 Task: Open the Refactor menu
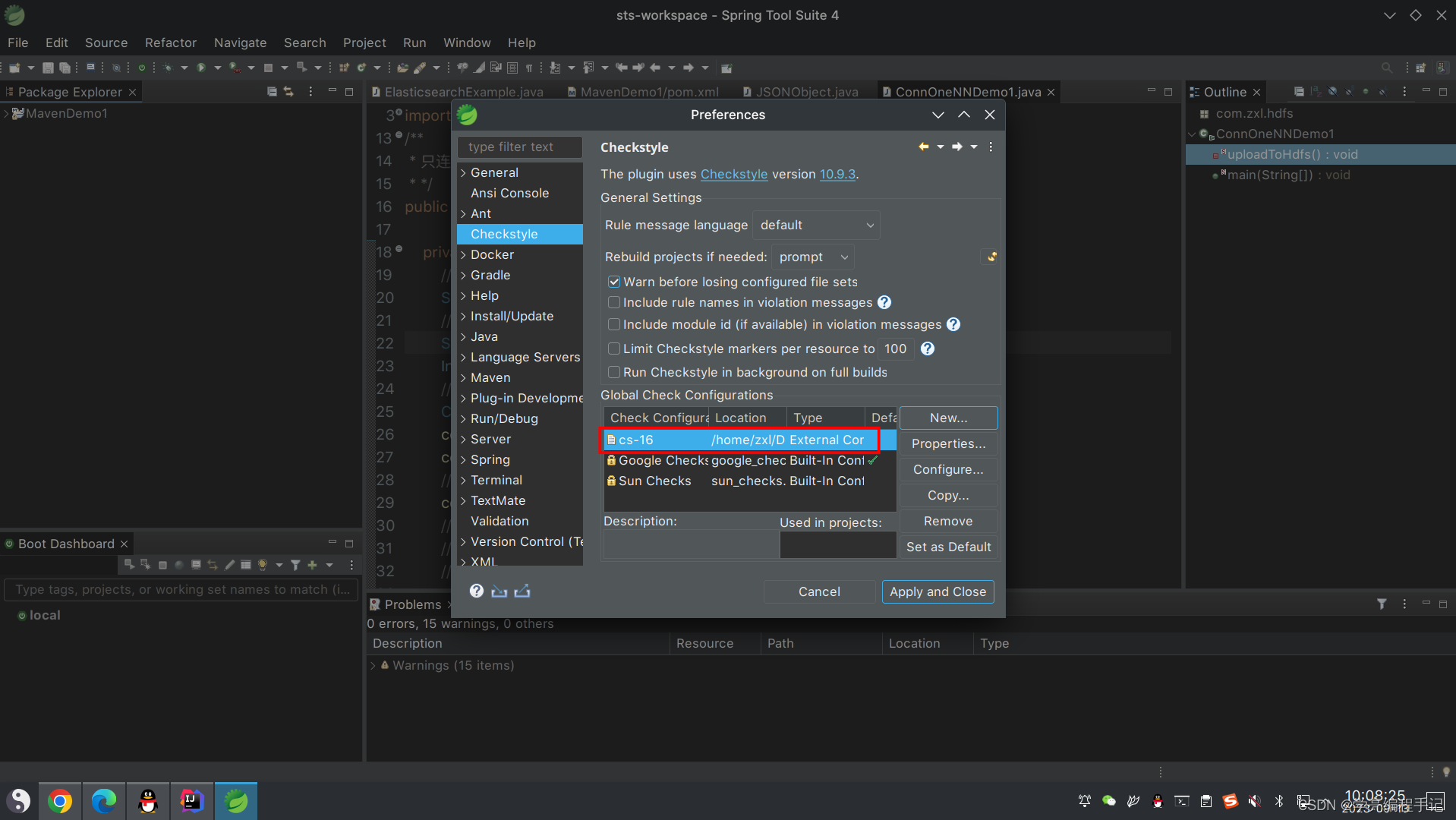(x=170, y=43)
